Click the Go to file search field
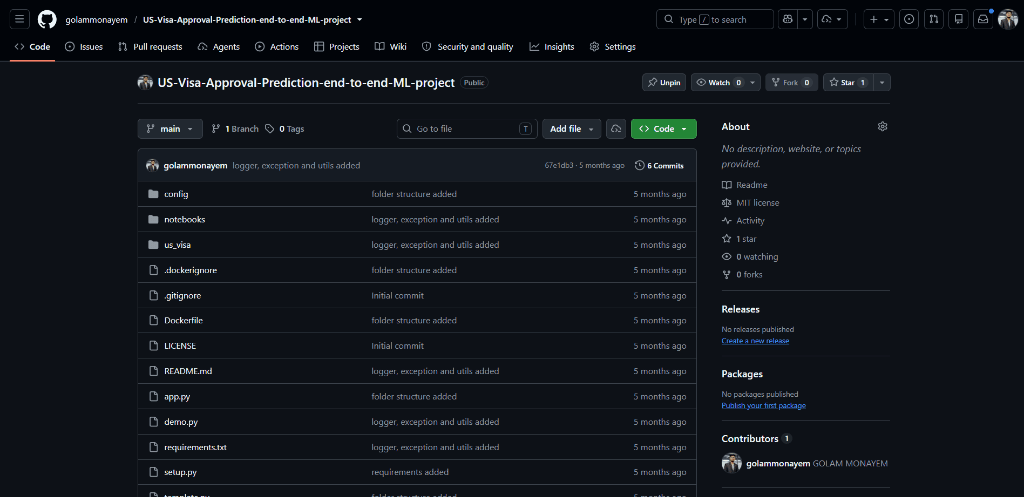Image resolution: width=1024 pixels, height=497 pixels. click(467, 129)
